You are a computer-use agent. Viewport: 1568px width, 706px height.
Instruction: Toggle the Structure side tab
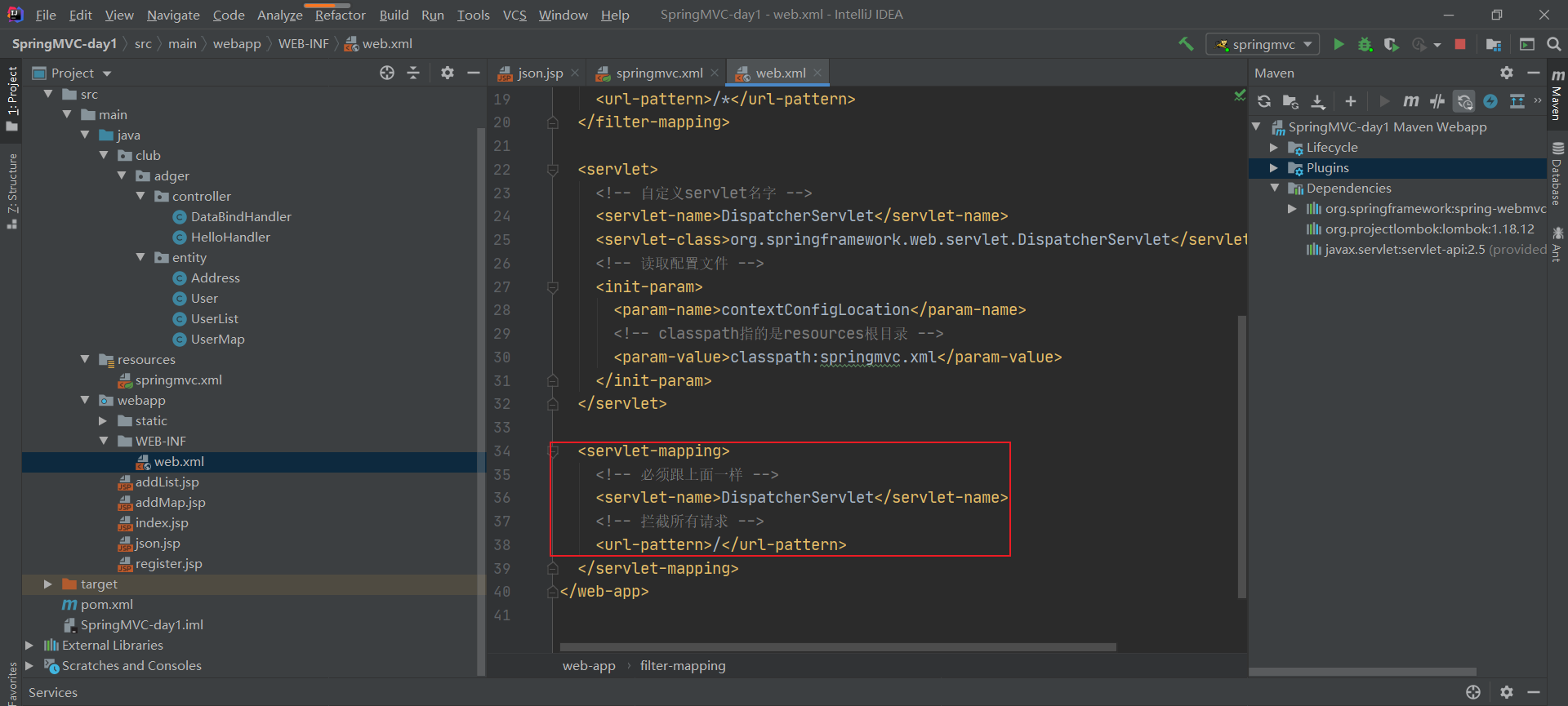click(11, 191)
